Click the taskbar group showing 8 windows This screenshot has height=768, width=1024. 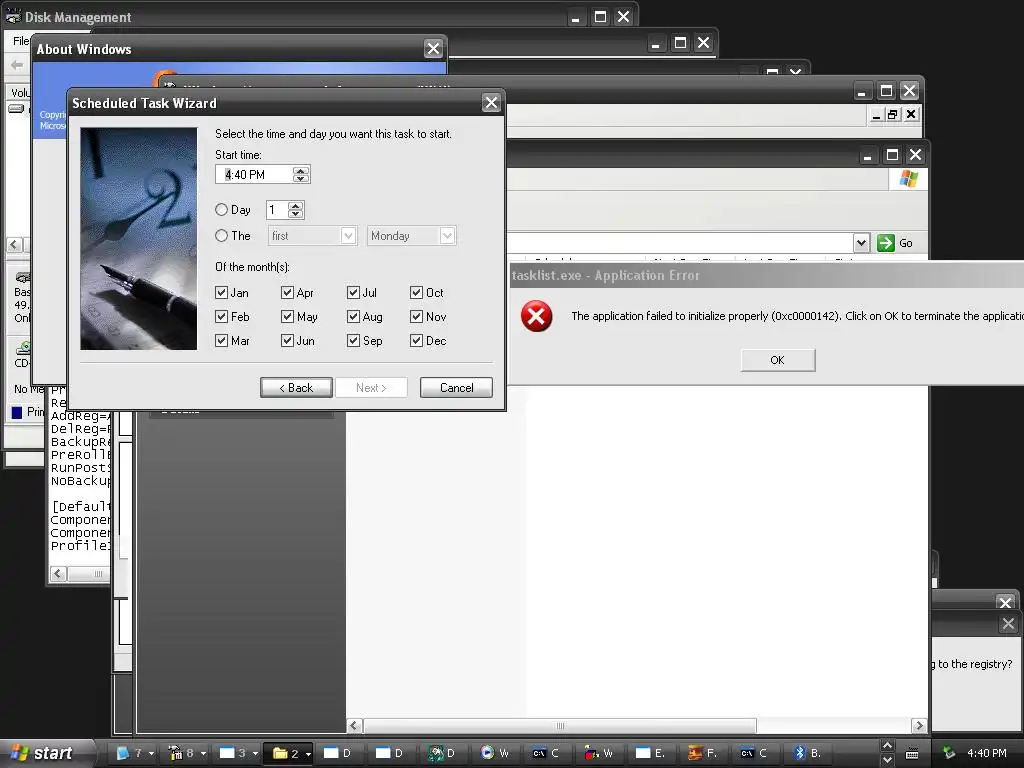pos(182,753)
